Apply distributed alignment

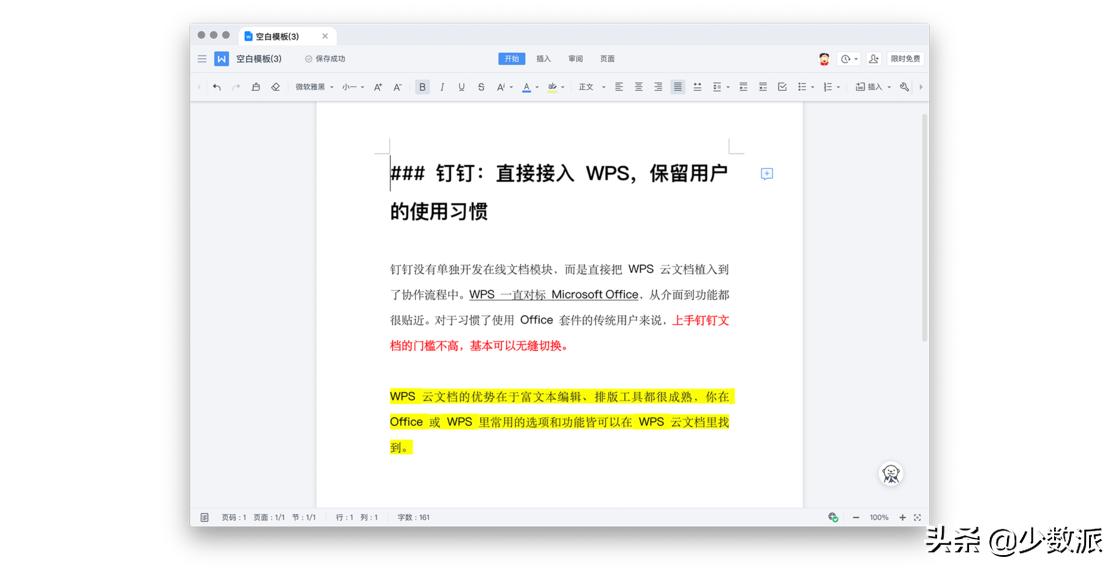tap(697, 87)
